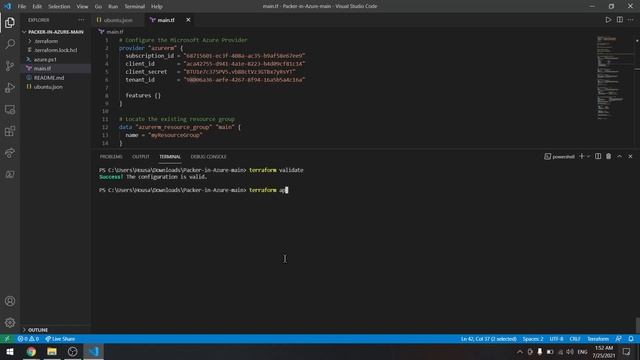Open the Accounts menu icon

10,301
